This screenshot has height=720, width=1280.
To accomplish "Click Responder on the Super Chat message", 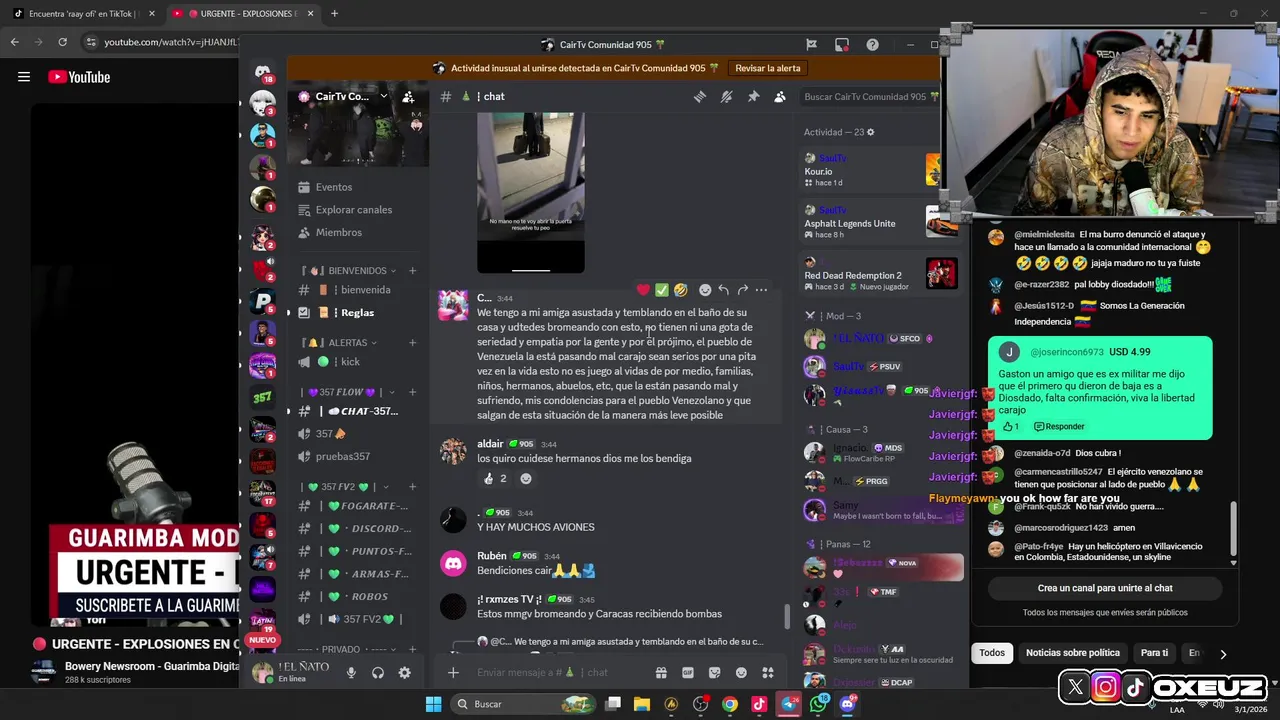I will (x=1058, y=427).
